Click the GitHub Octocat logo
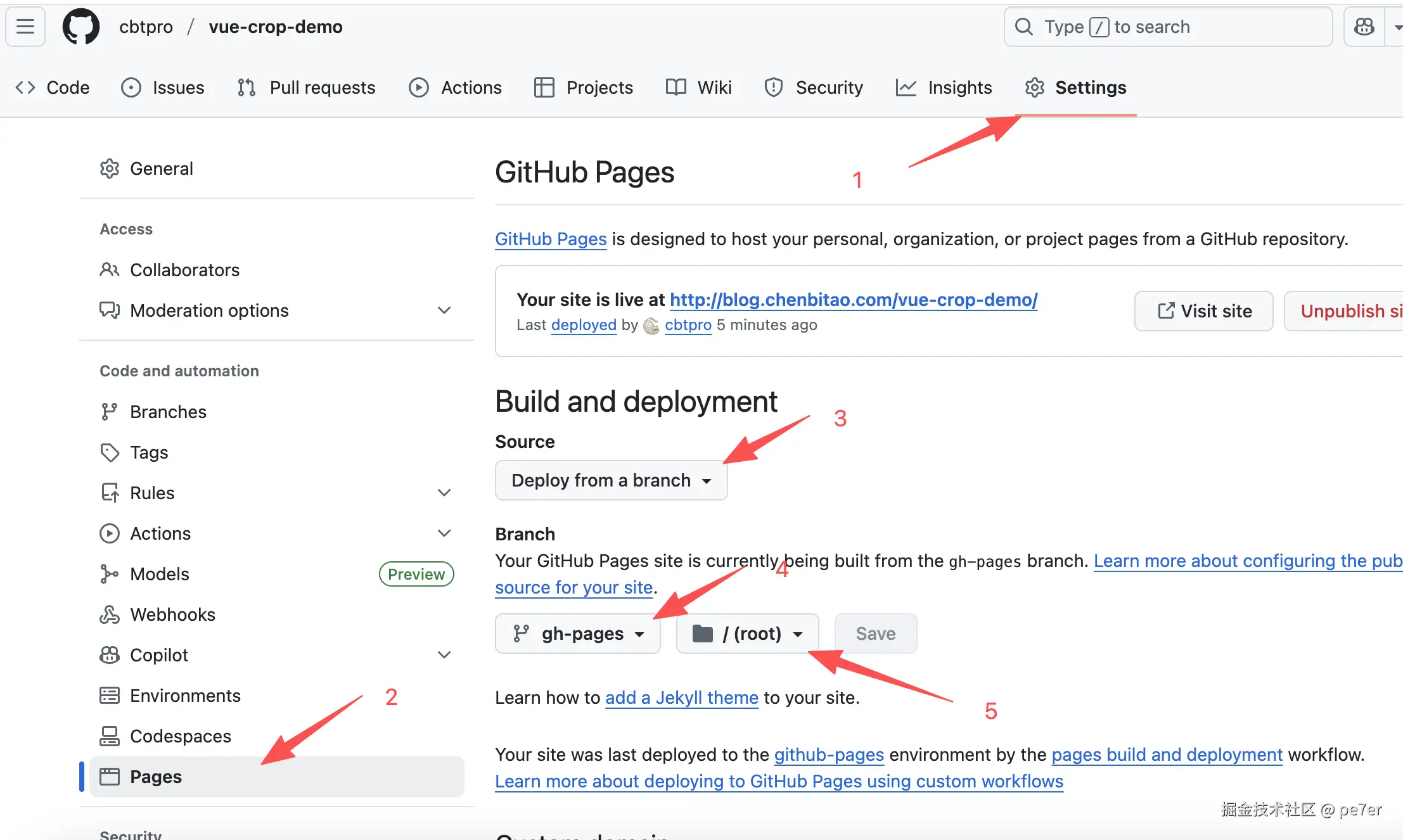This screenshot has height=840, width=1403. tap(81, 27)
